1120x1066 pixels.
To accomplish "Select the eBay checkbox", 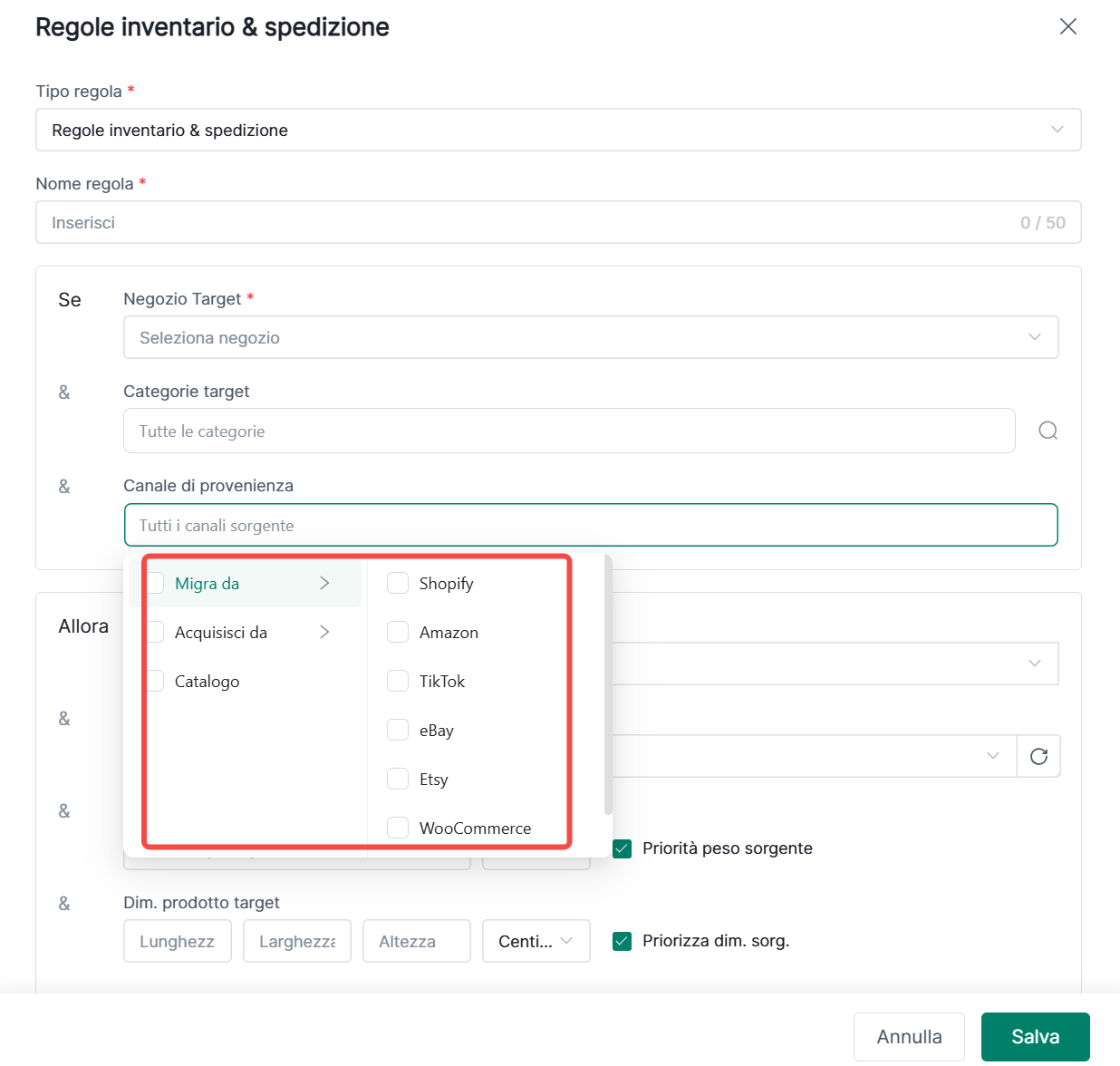I will (x=398, y=730).
